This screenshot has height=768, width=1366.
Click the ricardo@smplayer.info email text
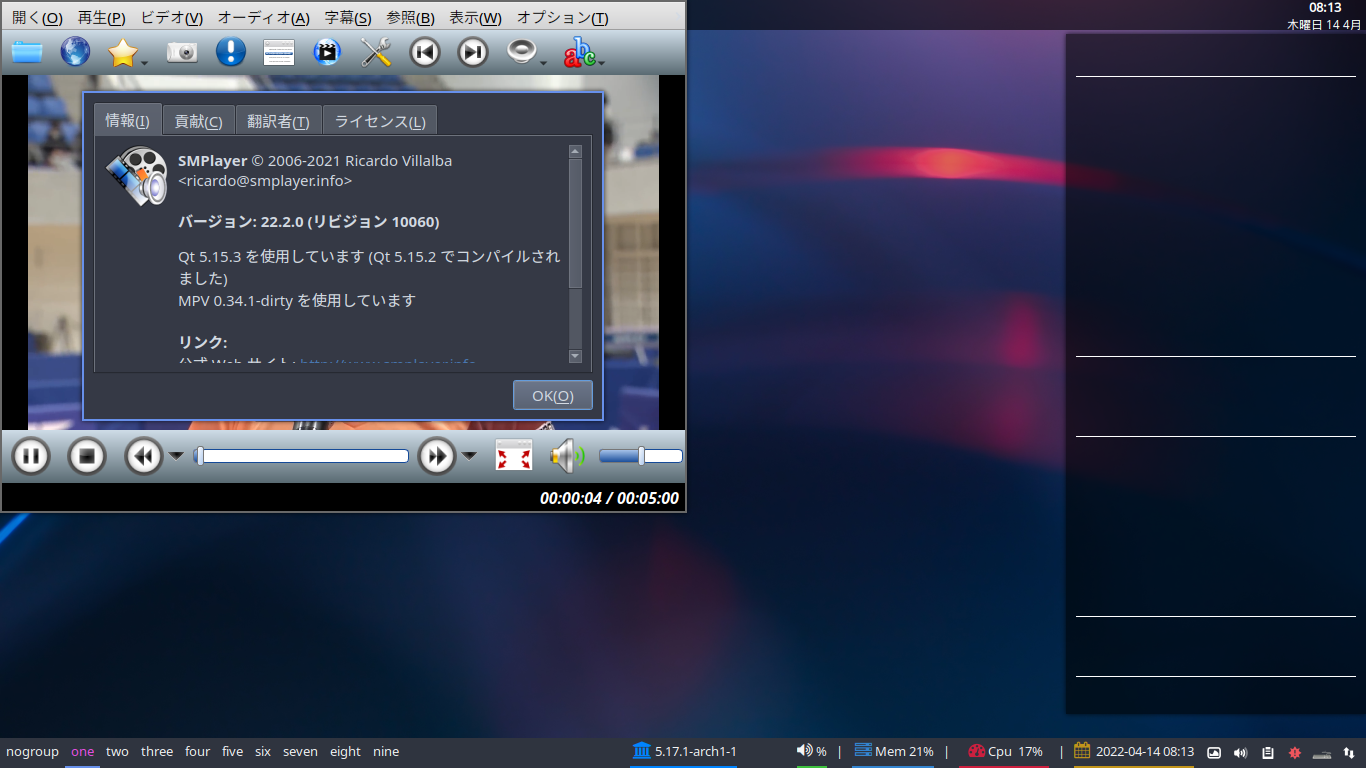(265, 181)
